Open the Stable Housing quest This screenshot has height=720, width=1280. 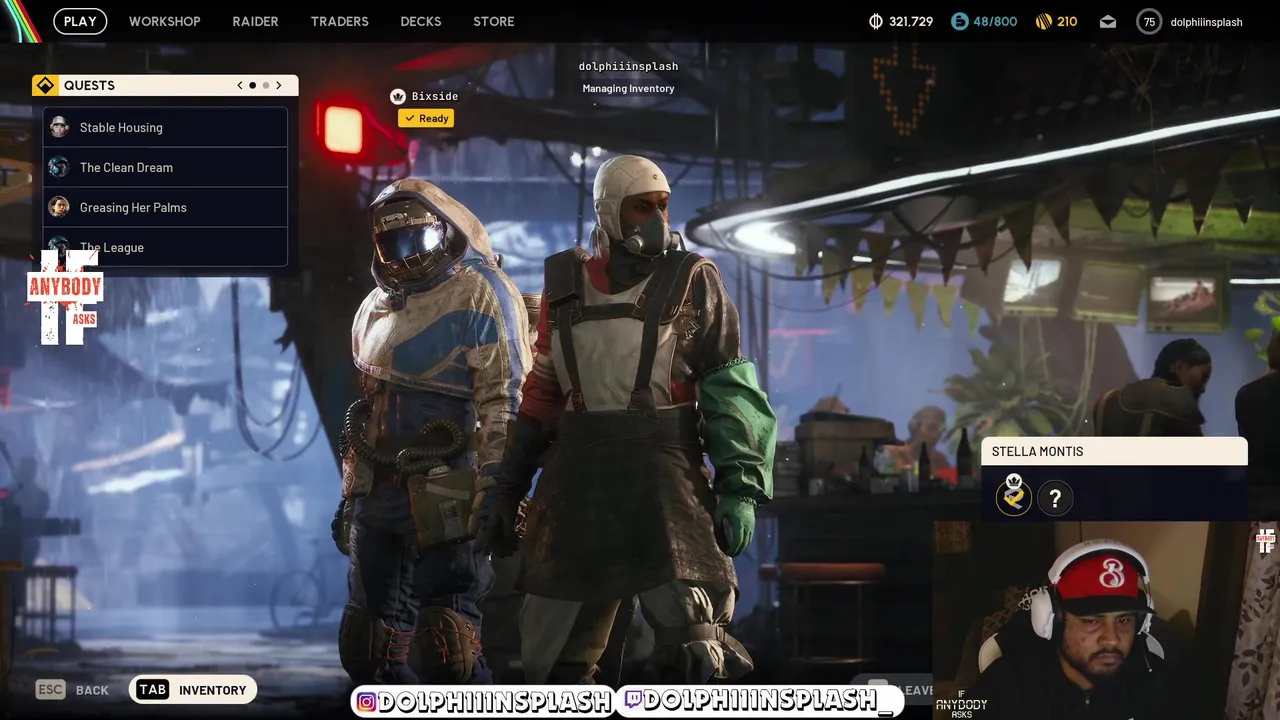click(x=165, y=127)
